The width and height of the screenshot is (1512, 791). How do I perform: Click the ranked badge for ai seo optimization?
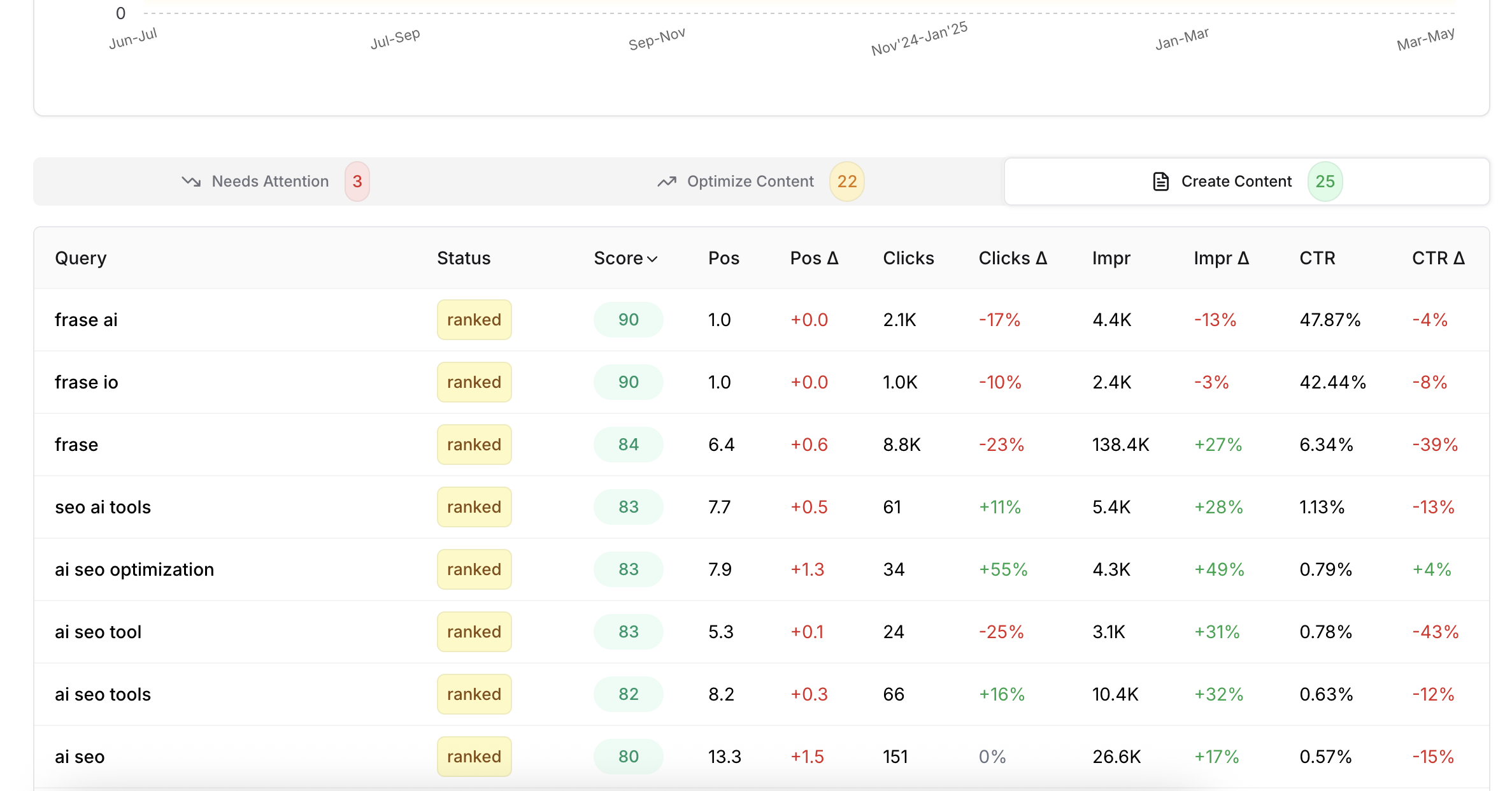(474, 569)
